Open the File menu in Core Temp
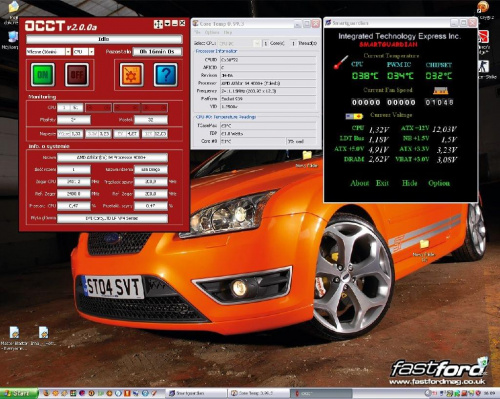This screenshot has width=500, height=399. 197,32
